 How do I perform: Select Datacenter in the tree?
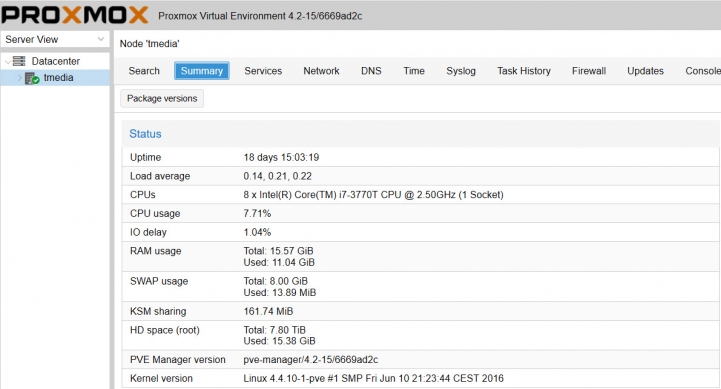tap(56, 61)
